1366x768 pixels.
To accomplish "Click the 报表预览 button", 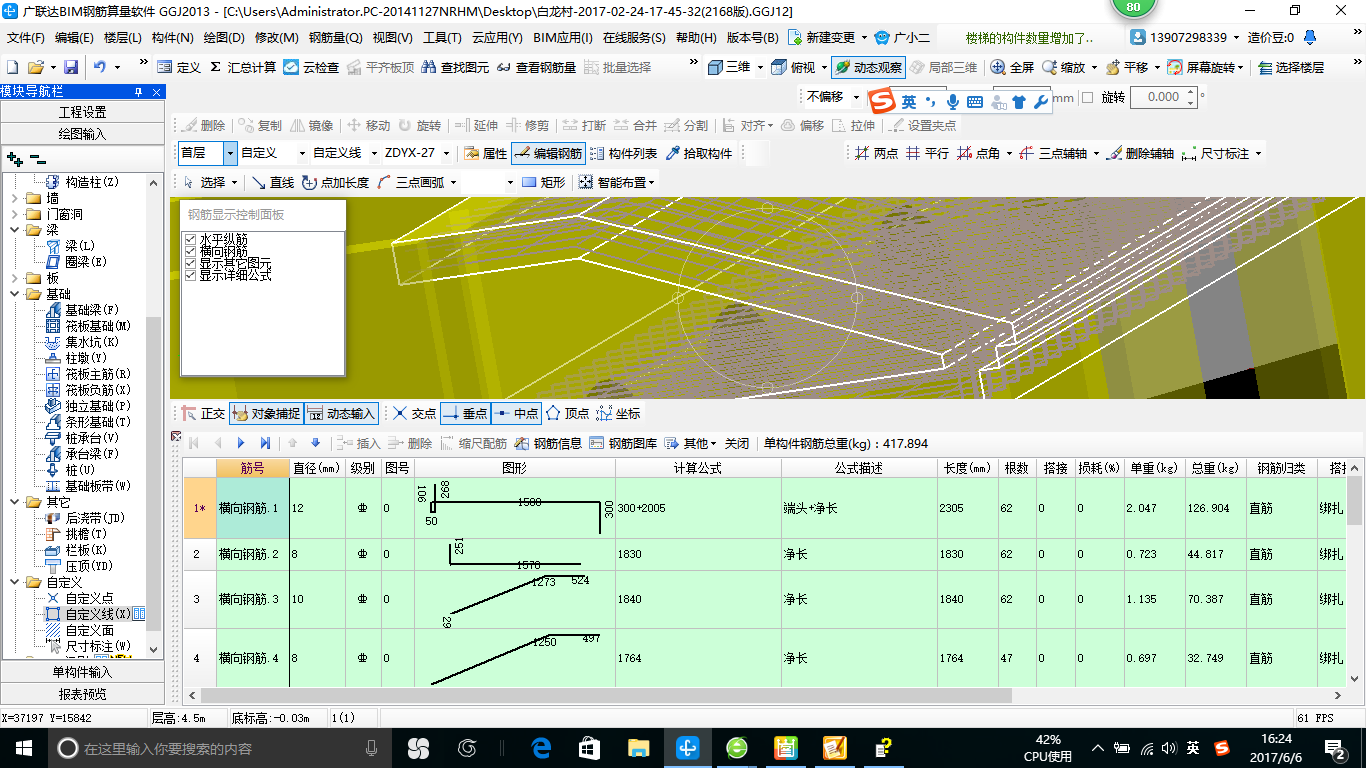I will click(82, 694).
